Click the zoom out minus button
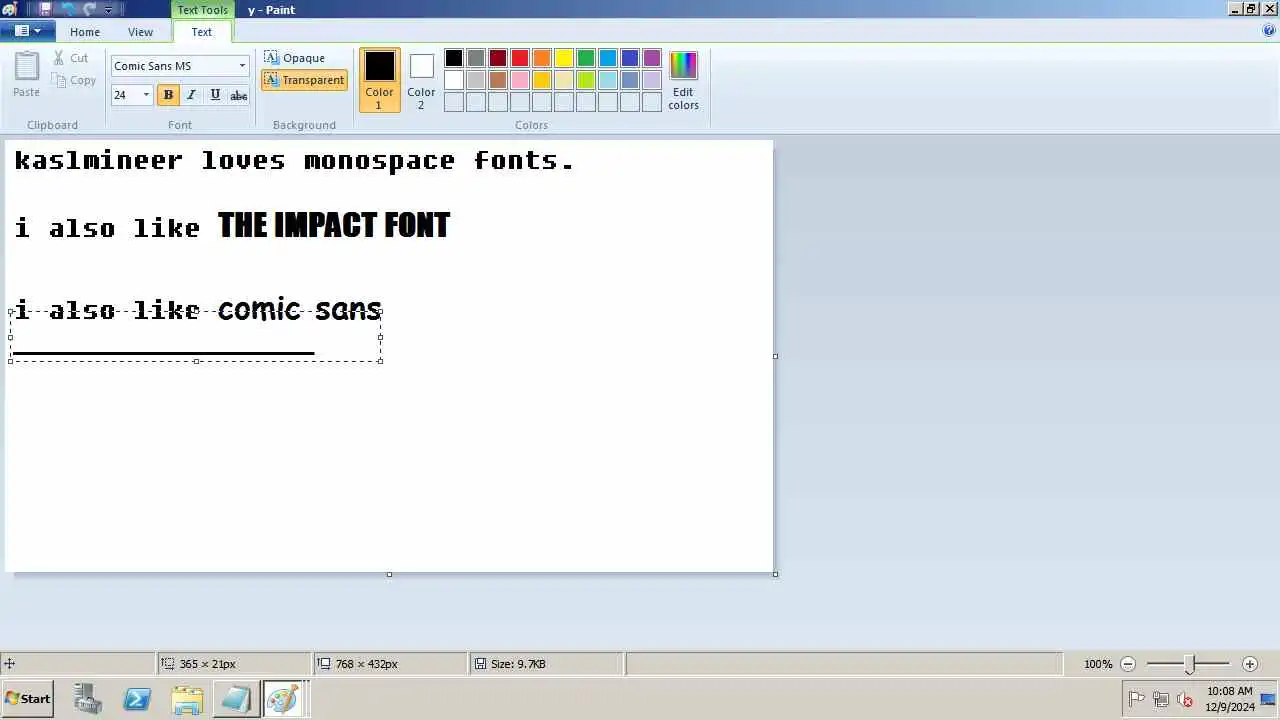1280x720 pixels. (1128, 664)
